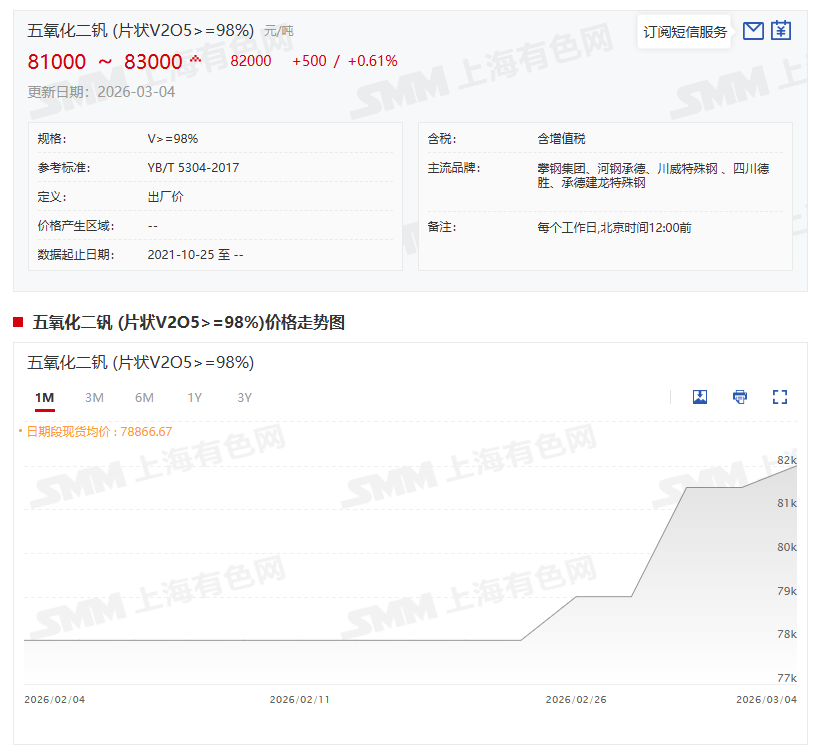This screenshot has width=813, height=753.
Task: Select the 1M time range tab
Action: tap(44, 398)
